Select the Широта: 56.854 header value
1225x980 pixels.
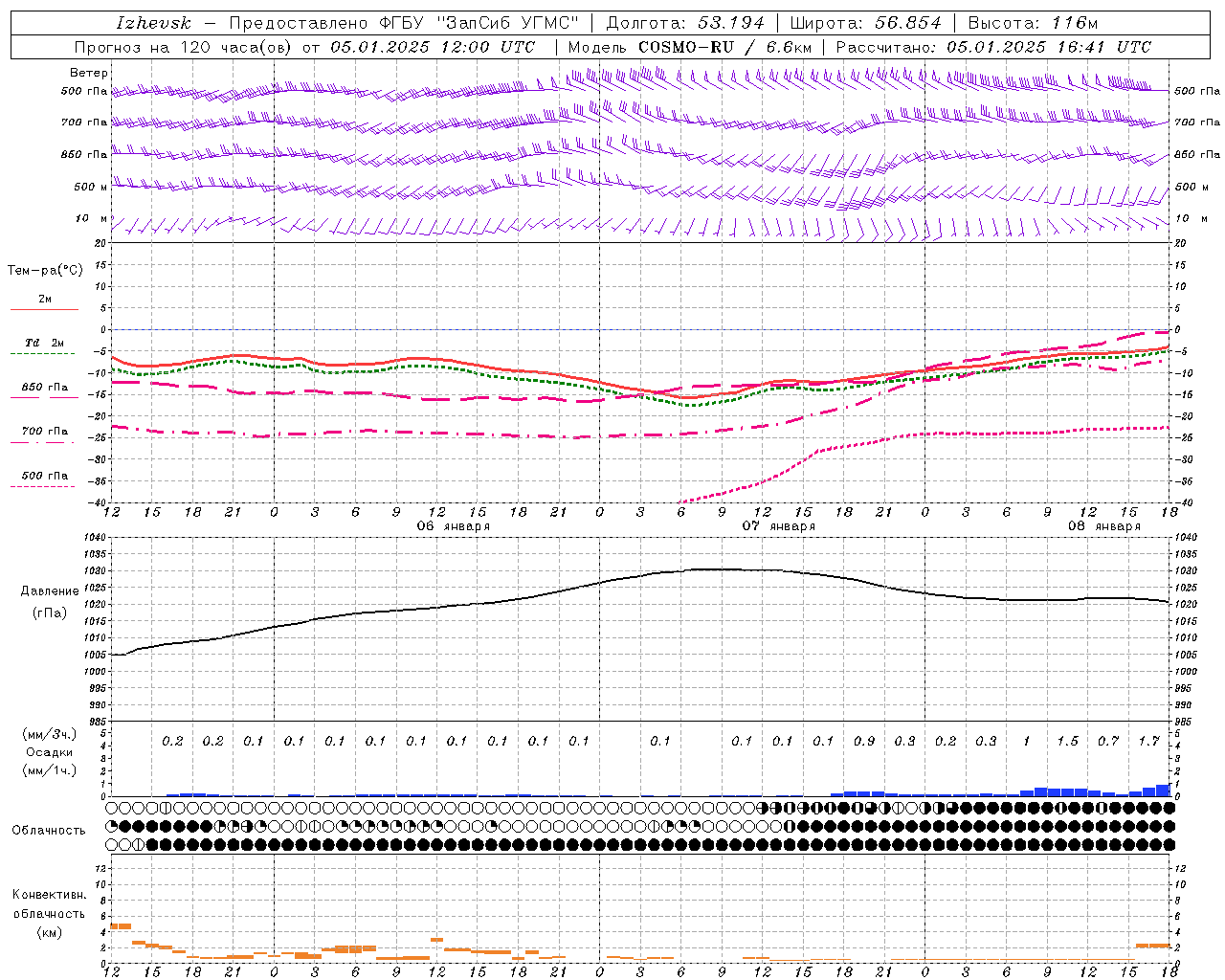(865, 23)
